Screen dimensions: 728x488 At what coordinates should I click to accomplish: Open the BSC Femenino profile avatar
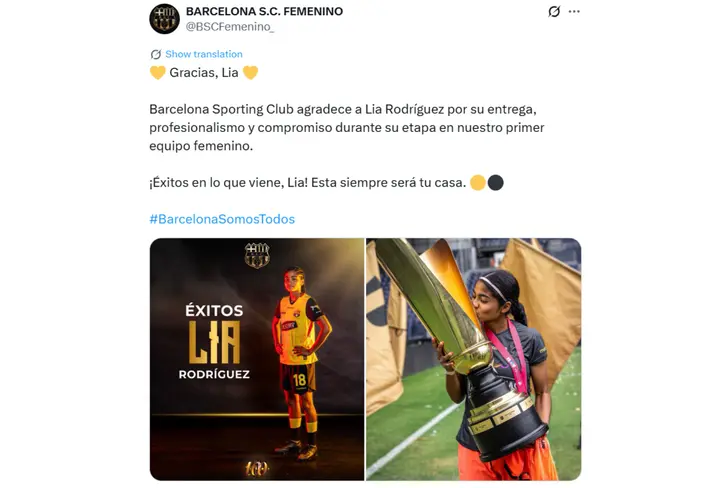pyautogui.click(x=164, y=19)
